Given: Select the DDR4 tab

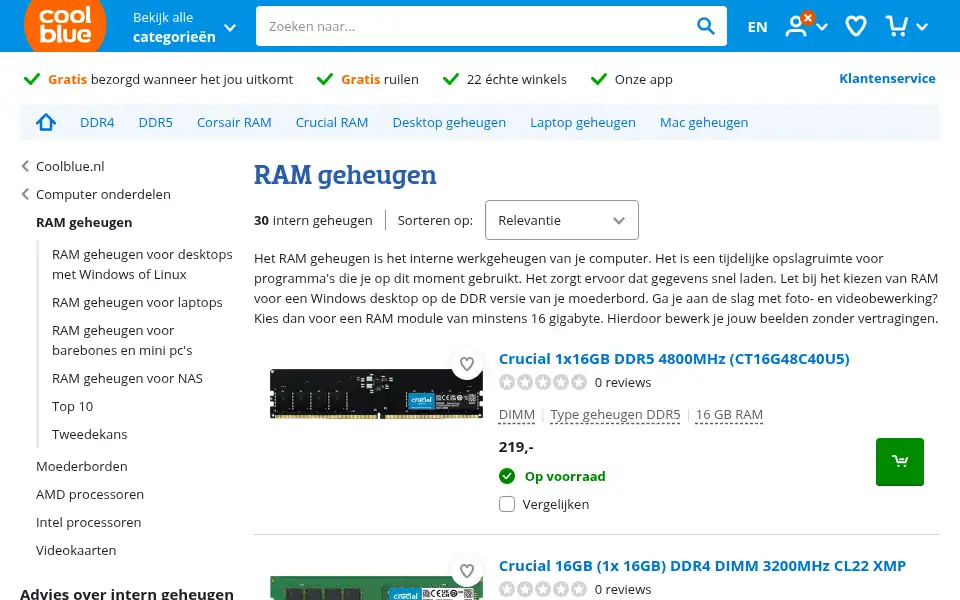Looking at the screenshot, I should point(97,122).
